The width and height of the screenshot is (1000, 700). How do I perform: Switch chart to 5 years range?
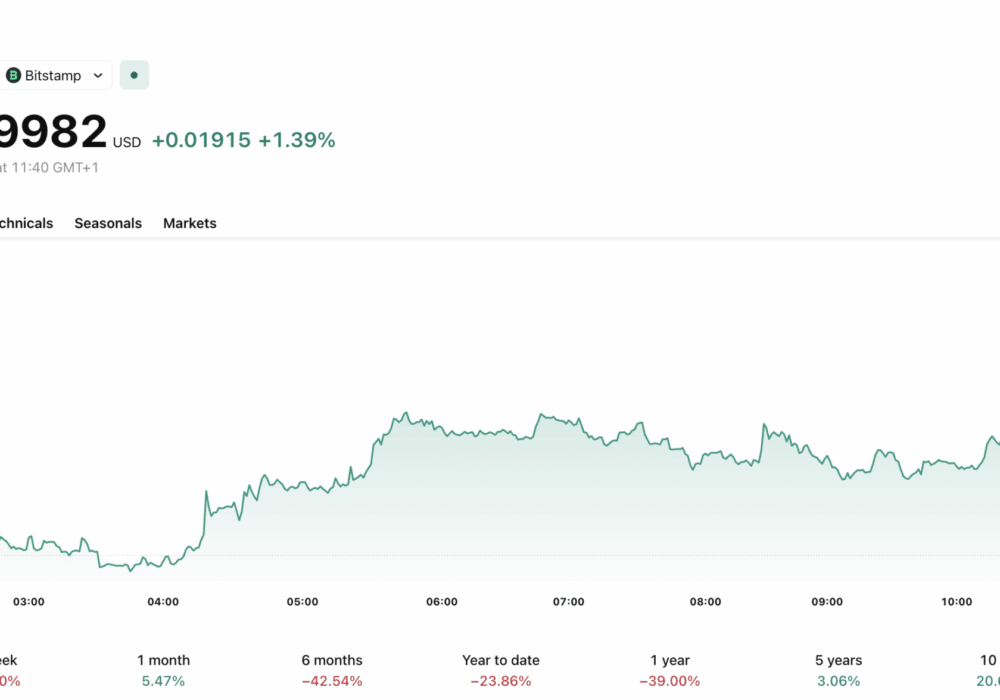(838, 670)
